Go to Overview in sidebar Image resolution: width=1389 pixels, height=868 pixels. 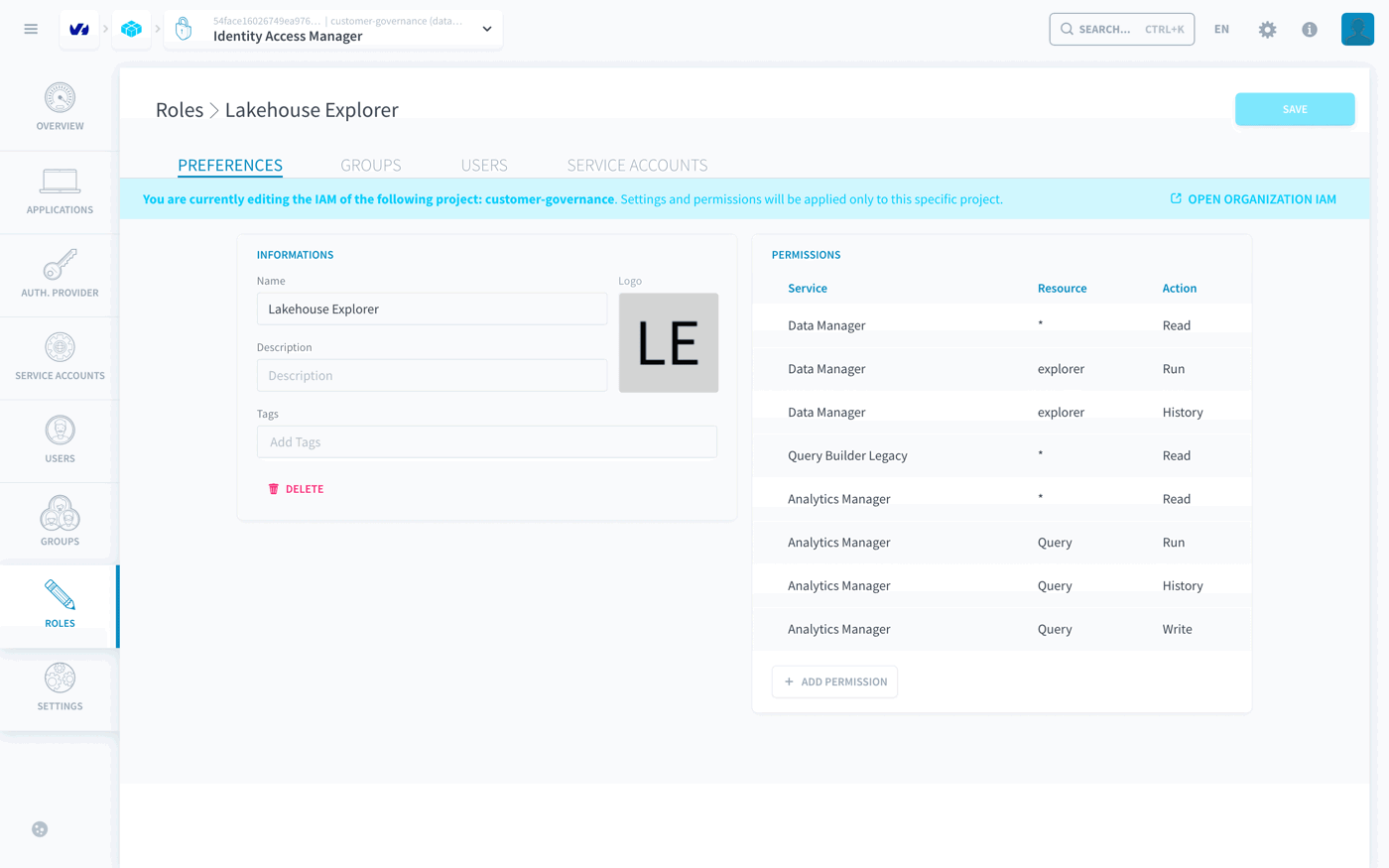click(60, 108)
